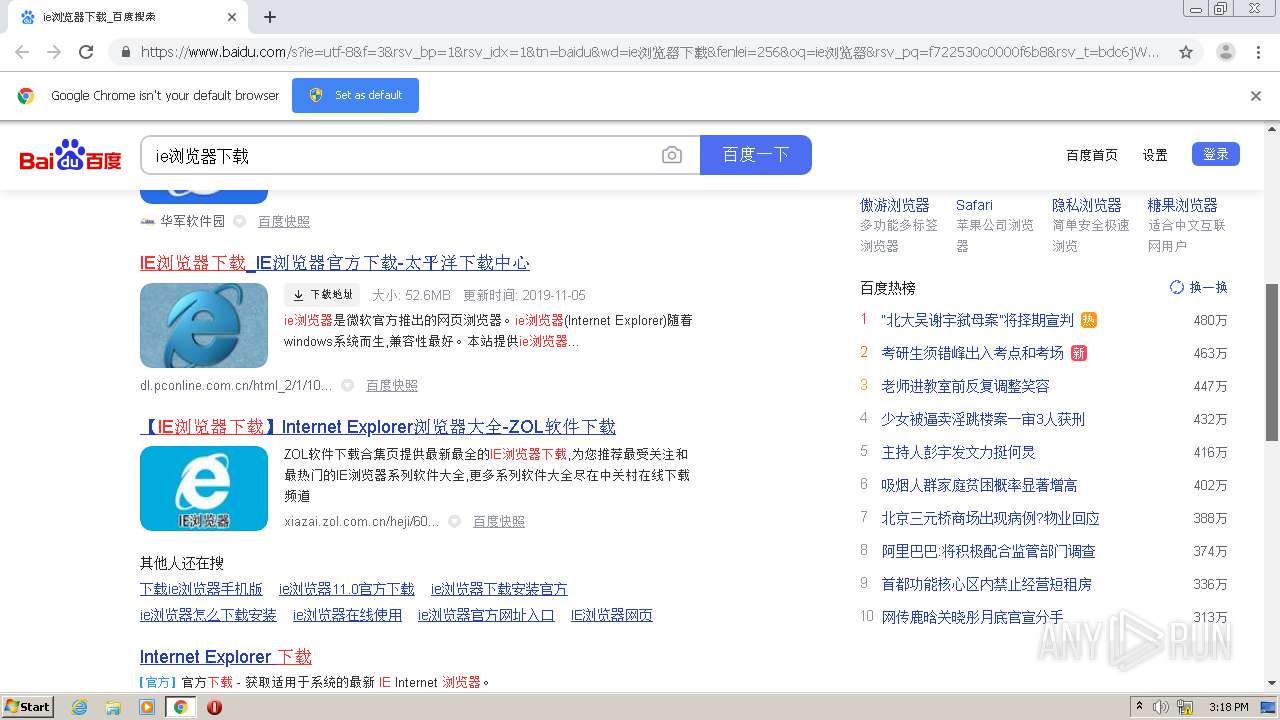This screenshot has width=1280, height=720.
Task: Open 糖果浏览器 related browser link
Action: pyautogui.click(x=1183, y=205)
